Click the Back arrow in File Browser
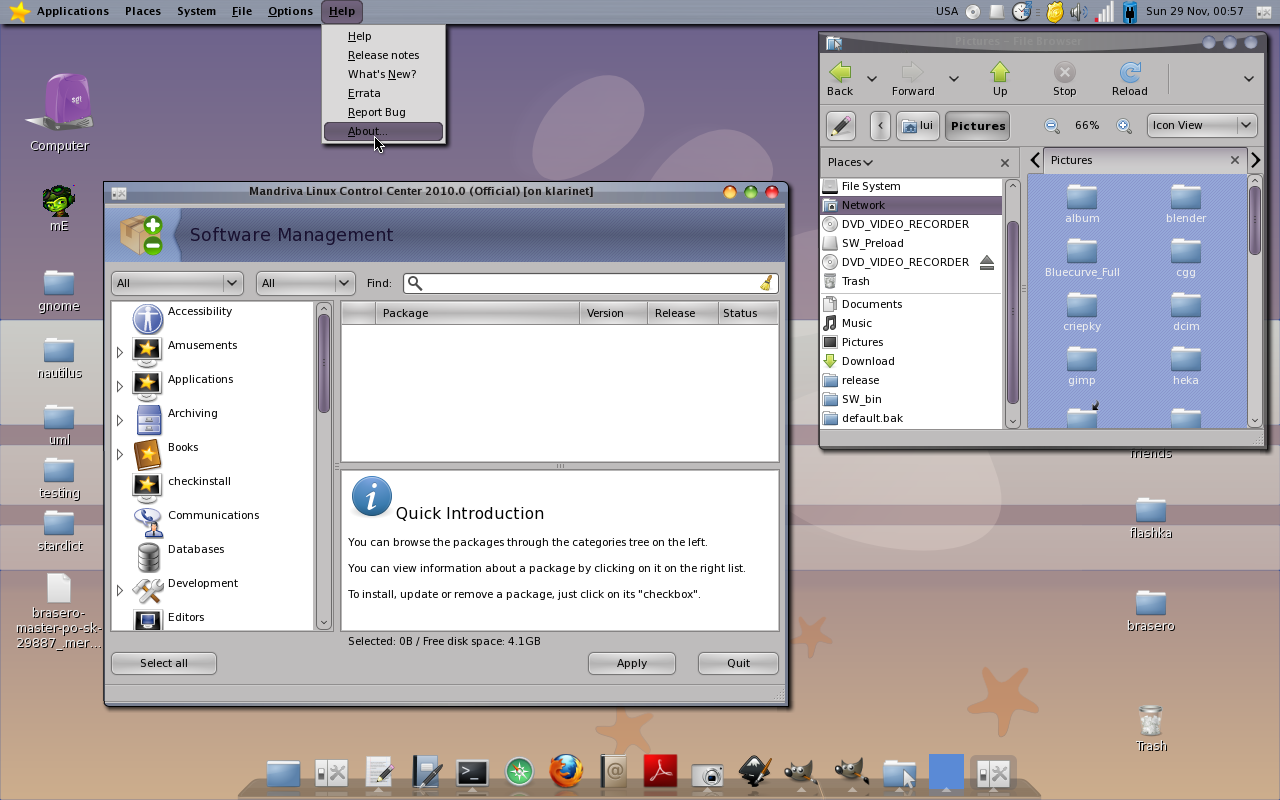The width and height of the screenshot is (1280, 800). pyautogui.click(x=840, y=79)
